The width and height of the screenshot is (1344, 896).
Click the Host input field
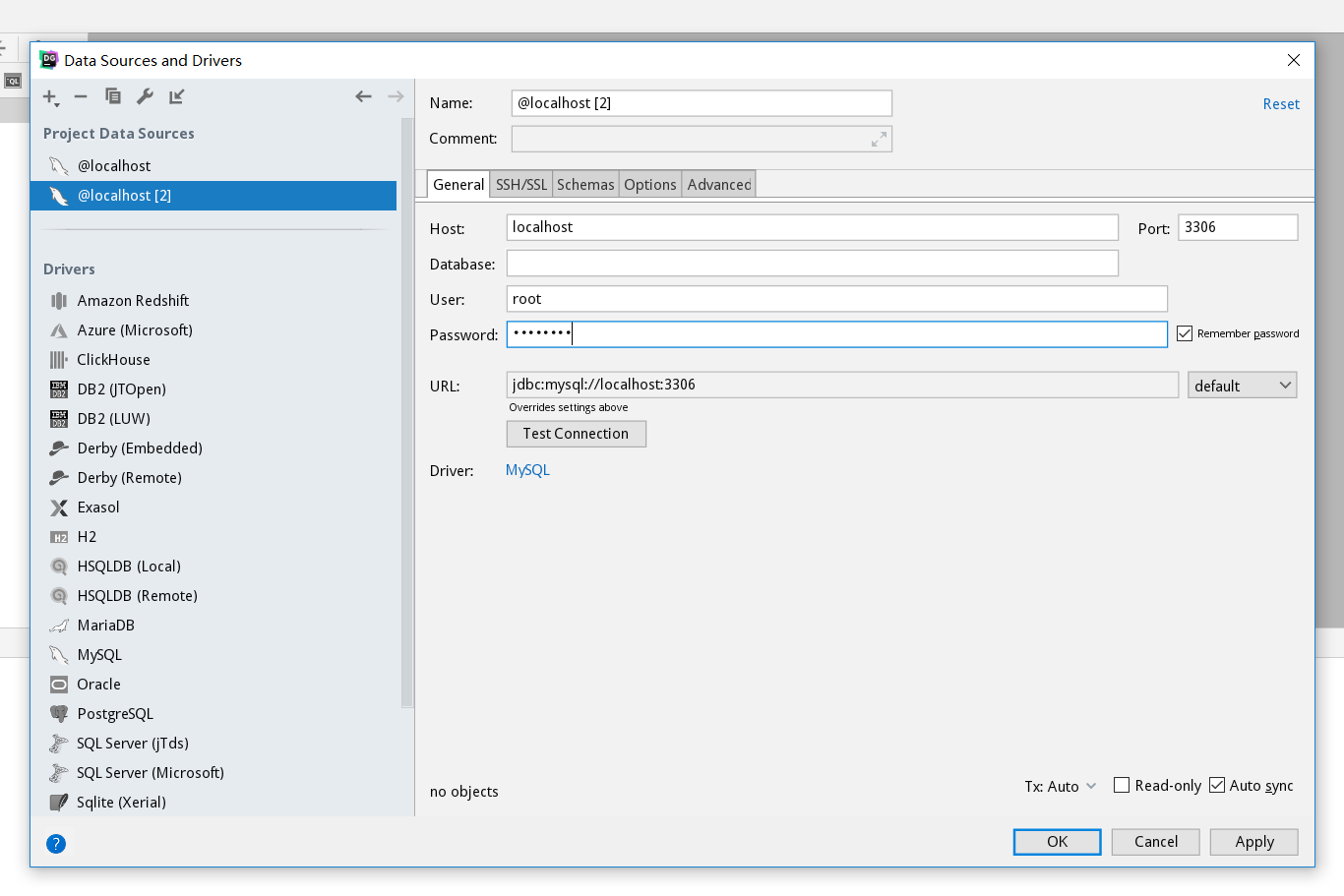click(x=813, y=227)
